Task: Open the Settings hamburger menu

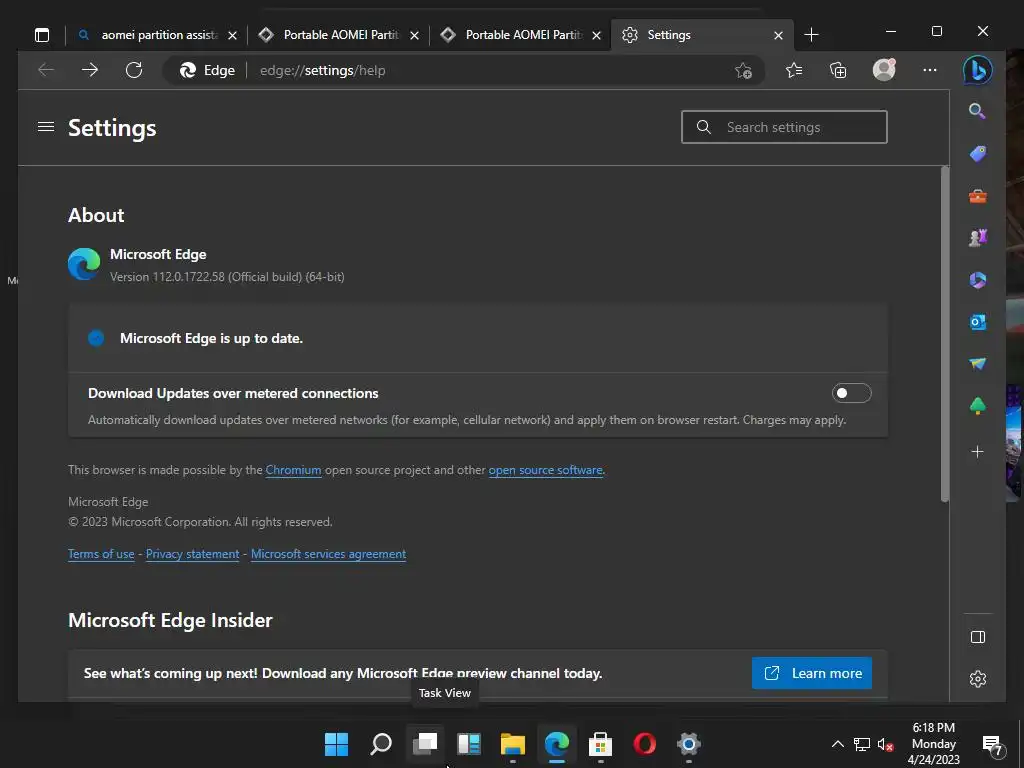Action: point(46,127)
